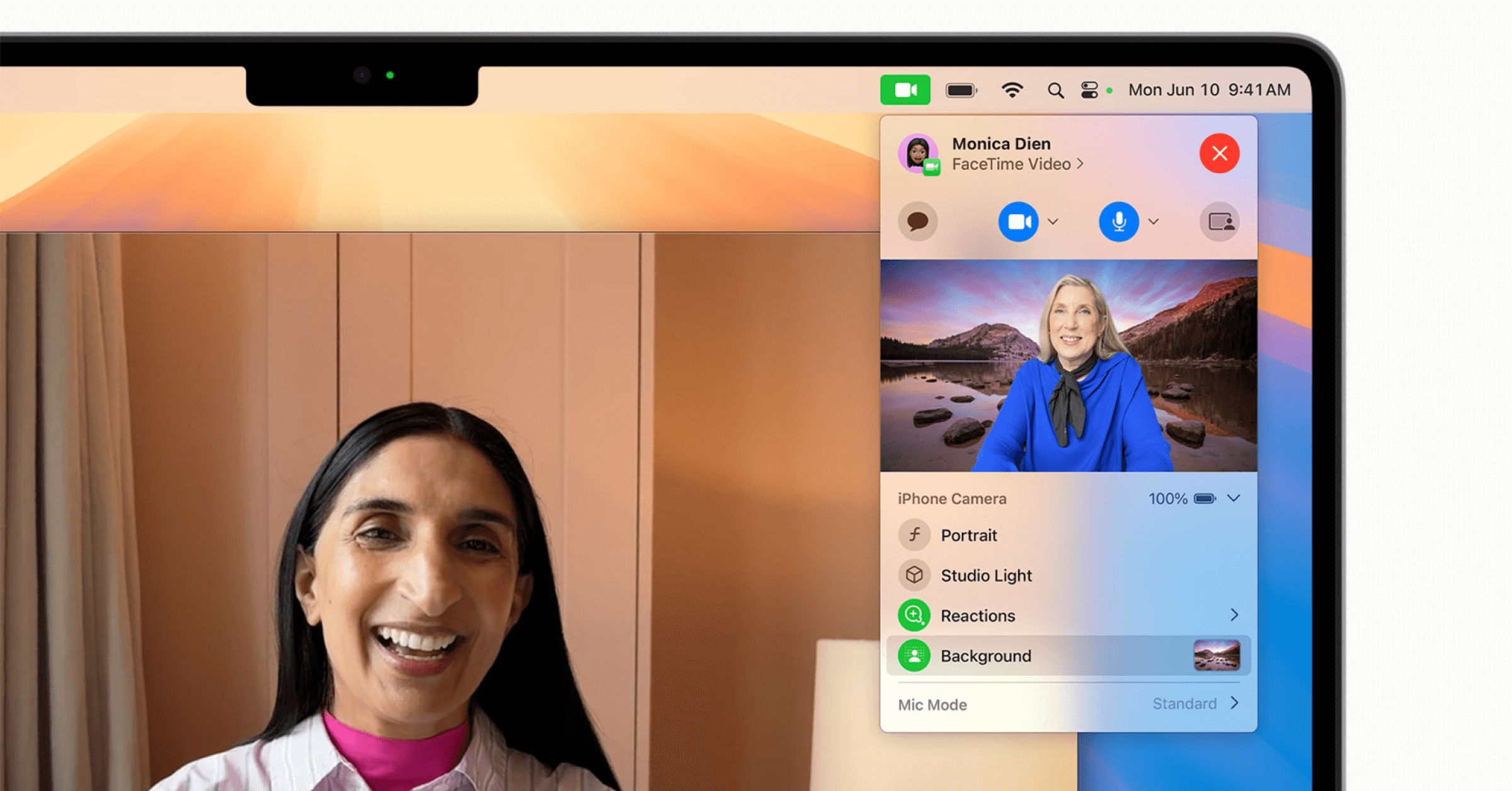Click the Standard mic mode value
The width and height of the screenshot is (1512, 791).
tap(1184, 703)
